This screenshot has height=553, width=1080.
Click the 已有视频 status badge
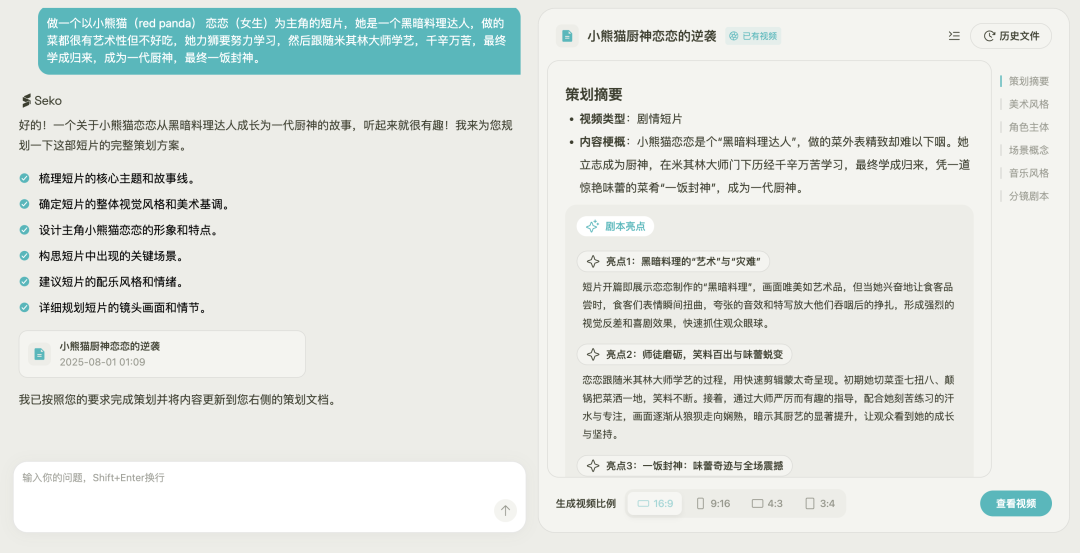[753, 36]
